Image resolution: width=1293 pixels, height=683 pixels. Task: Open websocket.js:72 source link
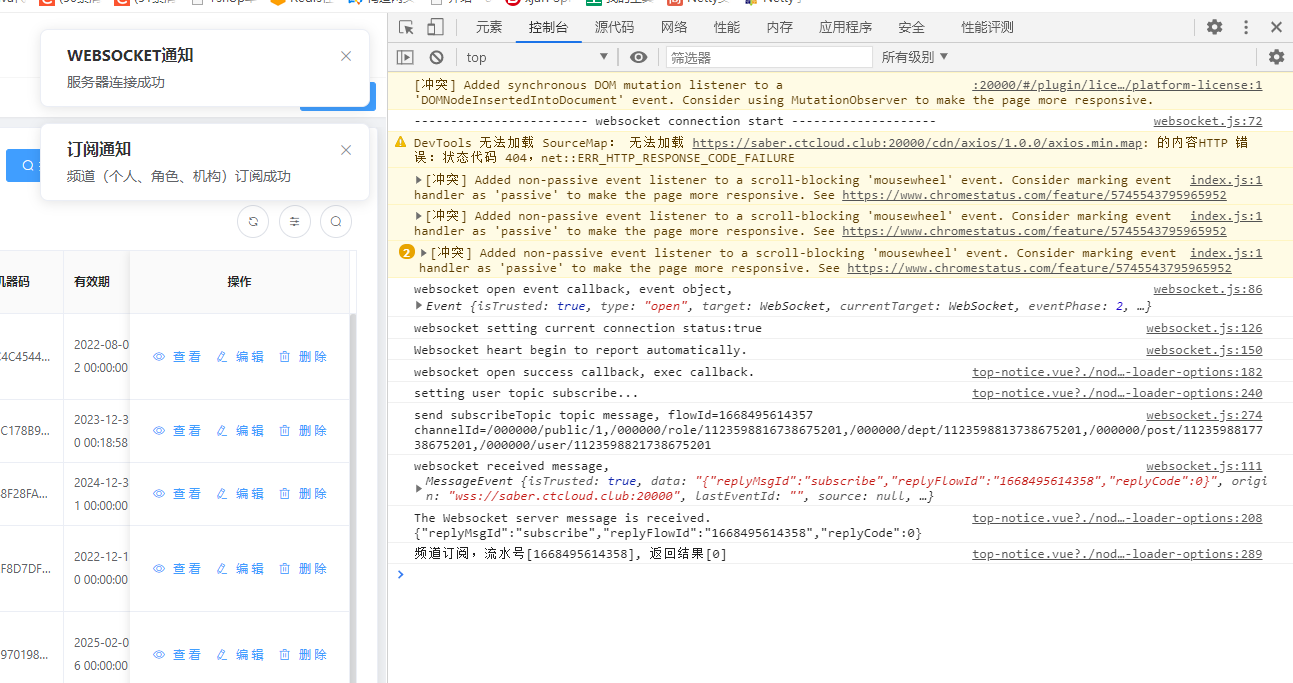click(1208, 121)
